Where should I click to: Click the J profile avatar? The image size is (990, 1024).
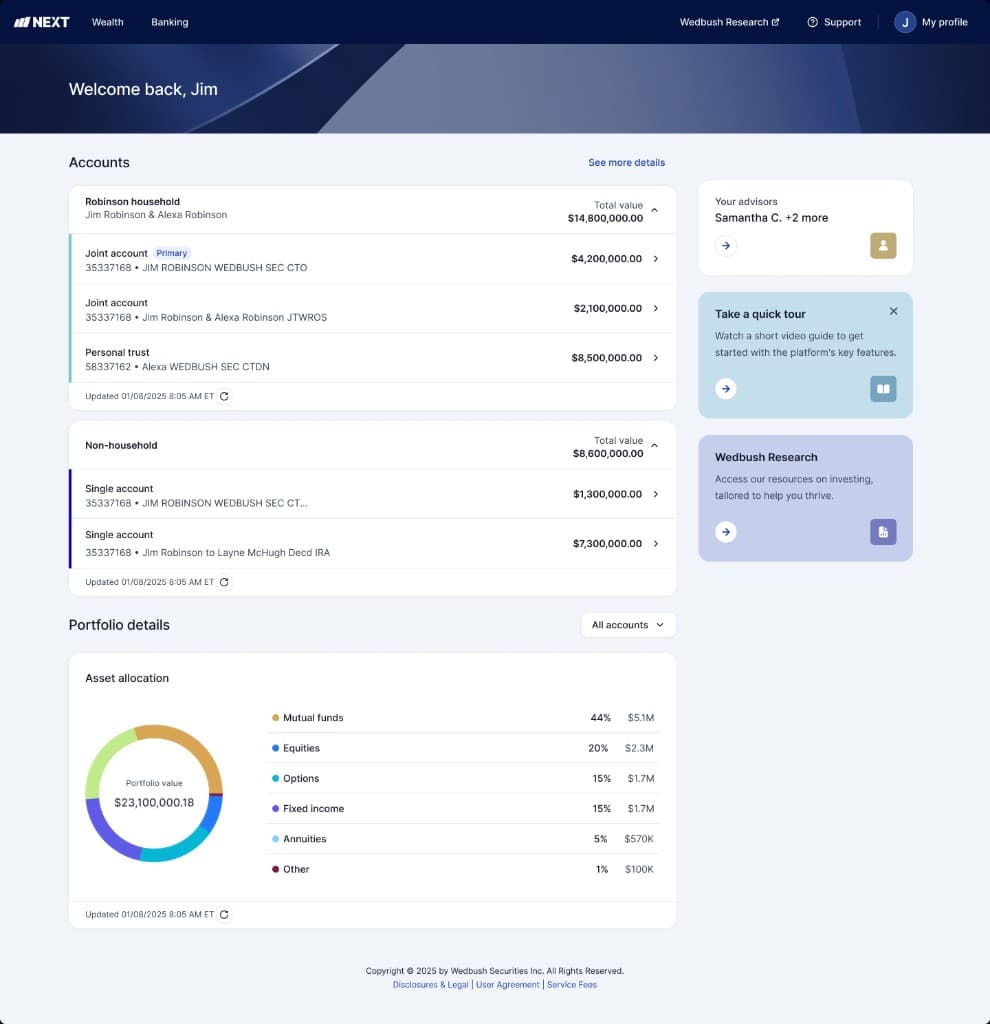905,22
